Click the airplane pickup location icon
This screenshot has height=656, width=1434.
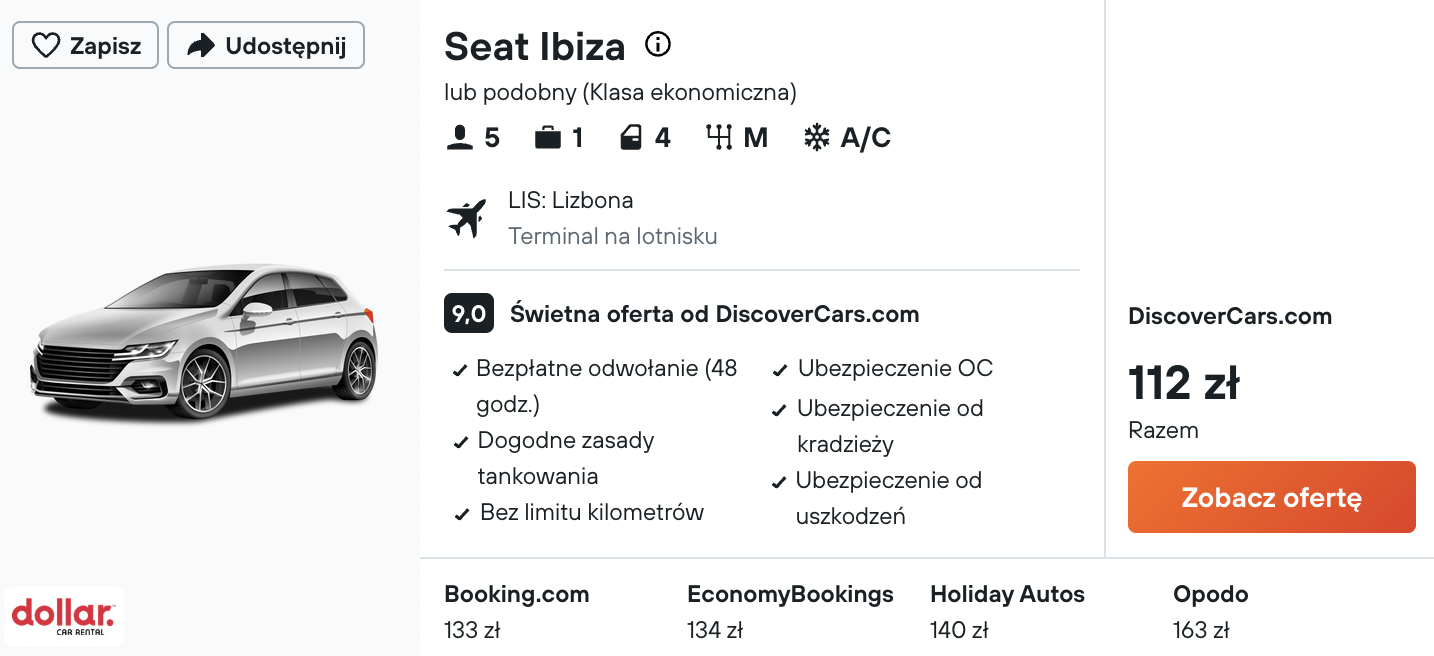click(x=466, y=218)
